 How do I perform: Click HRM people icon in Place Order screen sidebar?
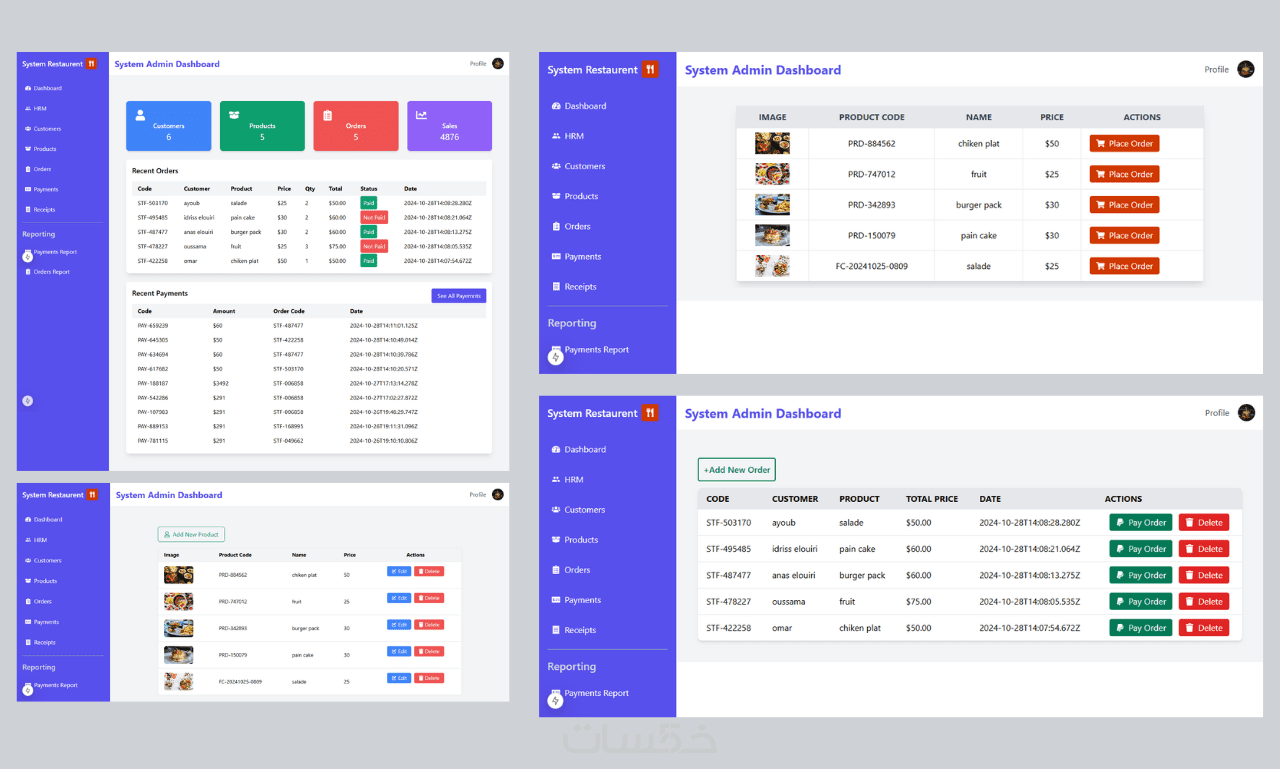(556, 136)
